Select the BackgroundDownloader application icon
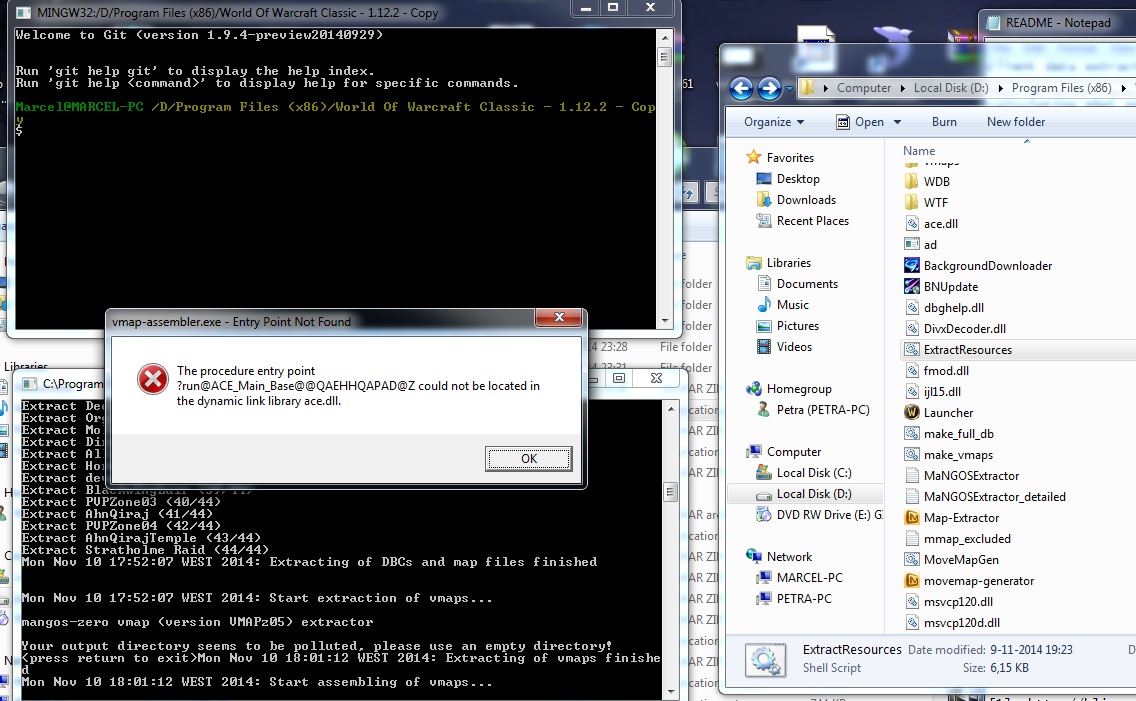1136x701 pixels. pyautogui.click(x=912, y=265)
